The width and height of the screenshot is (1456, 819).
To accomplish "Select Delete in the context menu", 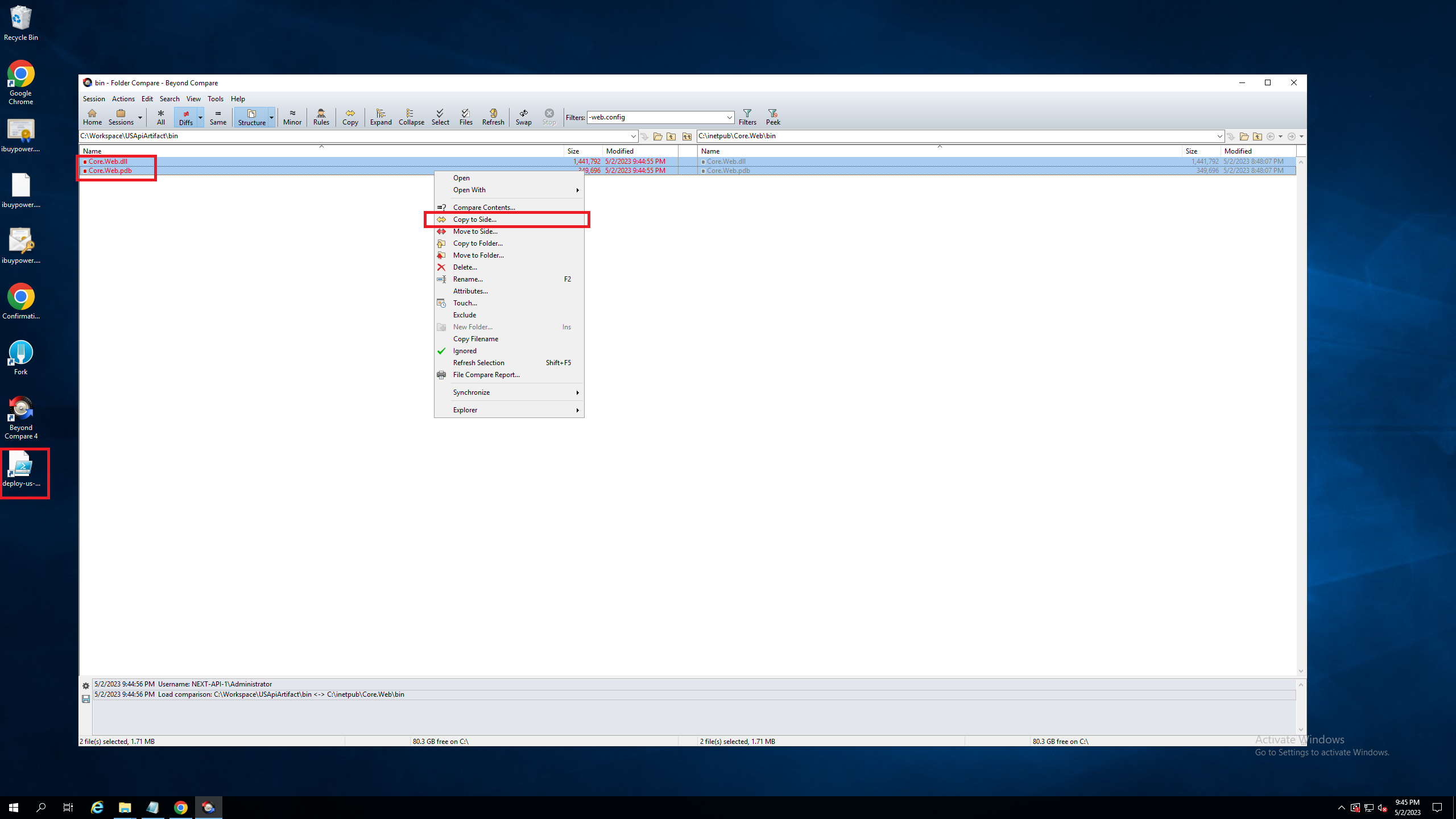I will [x=465, y=267].
